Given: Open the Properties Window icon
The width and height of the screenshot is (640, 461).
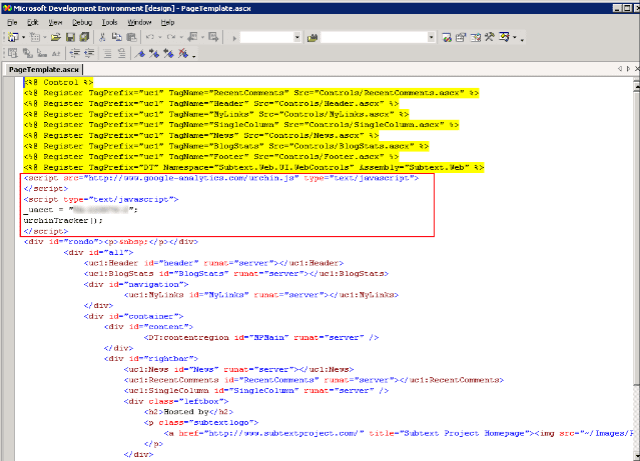Looking at the screenshot, I should pyautogui.click(x=461, y=38).
